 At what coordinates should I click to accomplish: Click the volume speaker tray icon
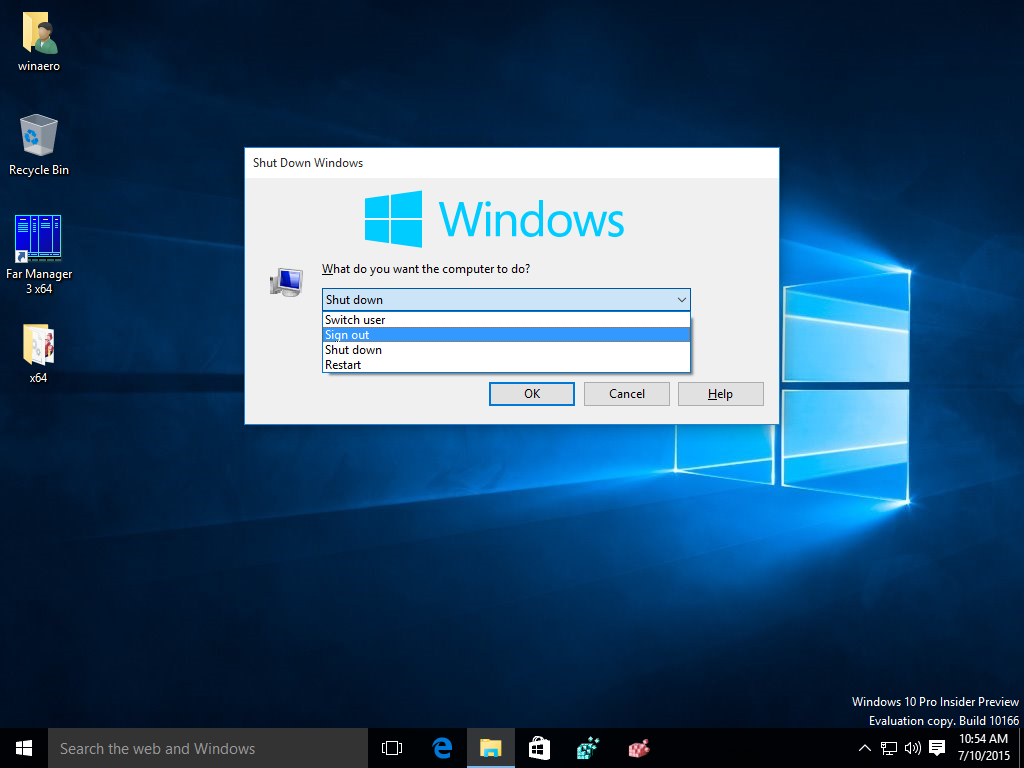coord(912,748)
